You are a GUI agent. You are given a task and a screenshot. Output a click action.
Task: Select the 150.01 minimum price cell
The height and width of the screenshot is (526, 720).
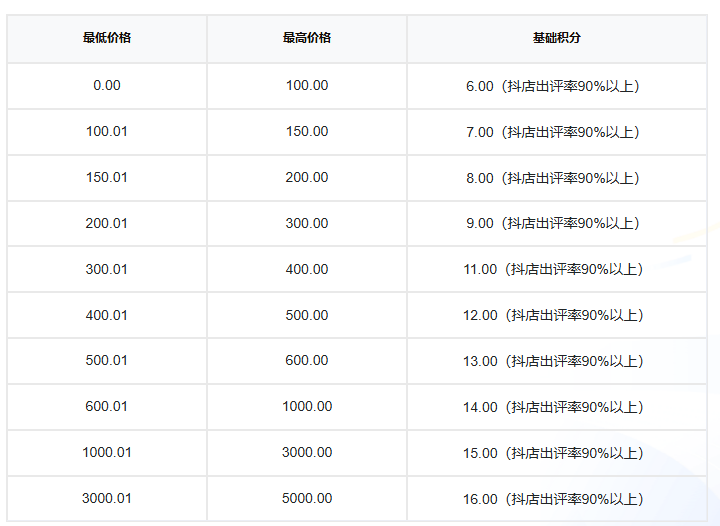107,178
